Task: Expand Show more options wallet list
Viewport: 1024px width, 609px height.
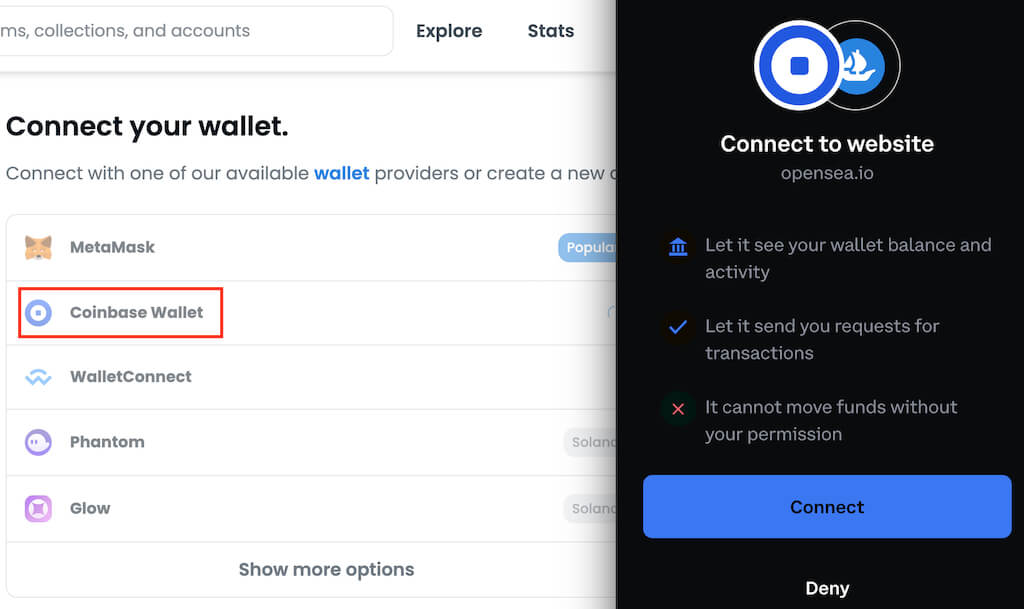Action: [326, 569]
